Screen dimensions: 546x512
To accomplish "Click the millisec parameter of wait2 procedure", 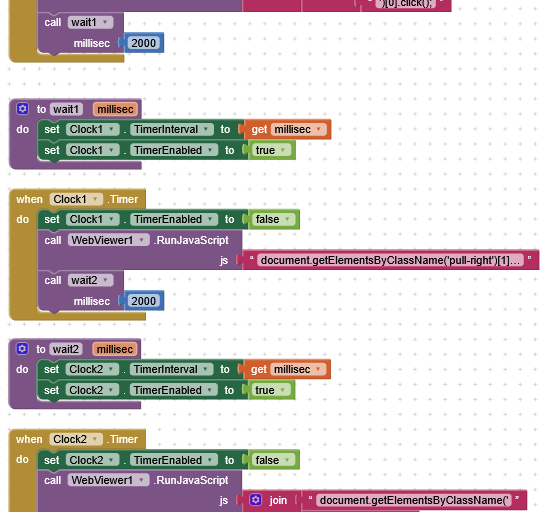I will pyautogui.click(x=115, y=349).
